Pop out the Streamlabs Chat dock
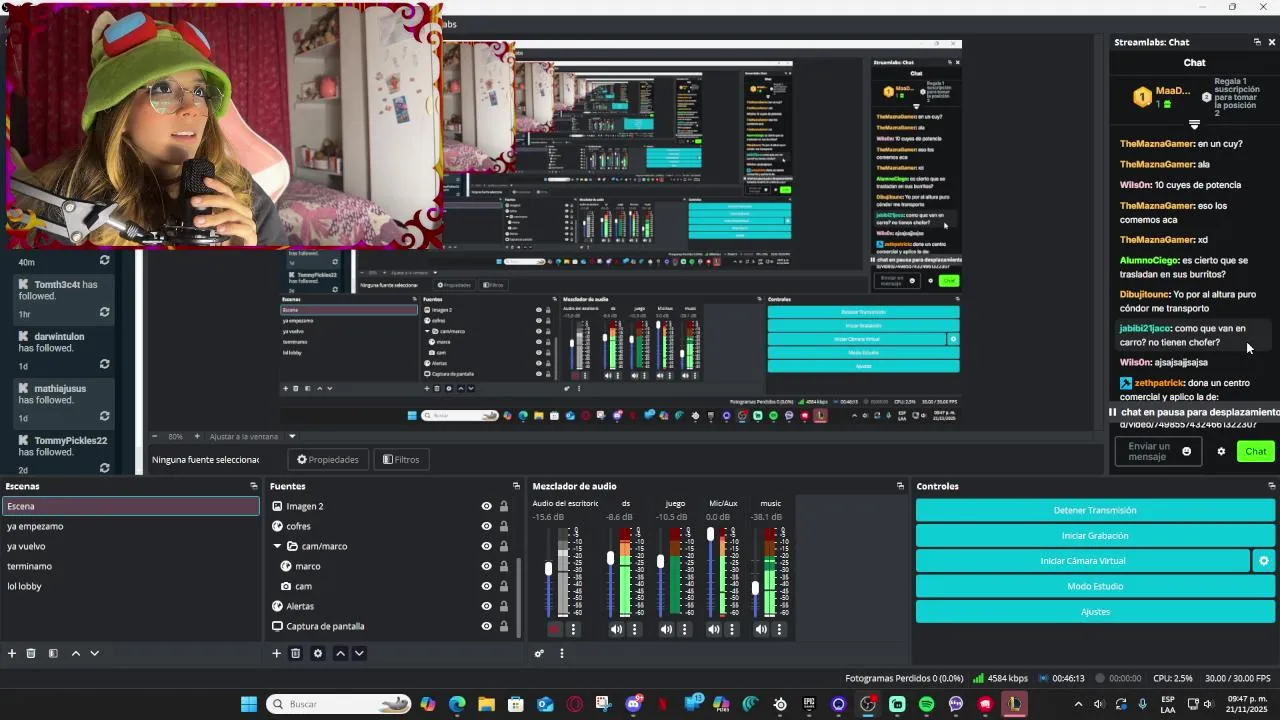Image resolution: width=1280 pixels, height=720 pixels. click(1257, 42)
